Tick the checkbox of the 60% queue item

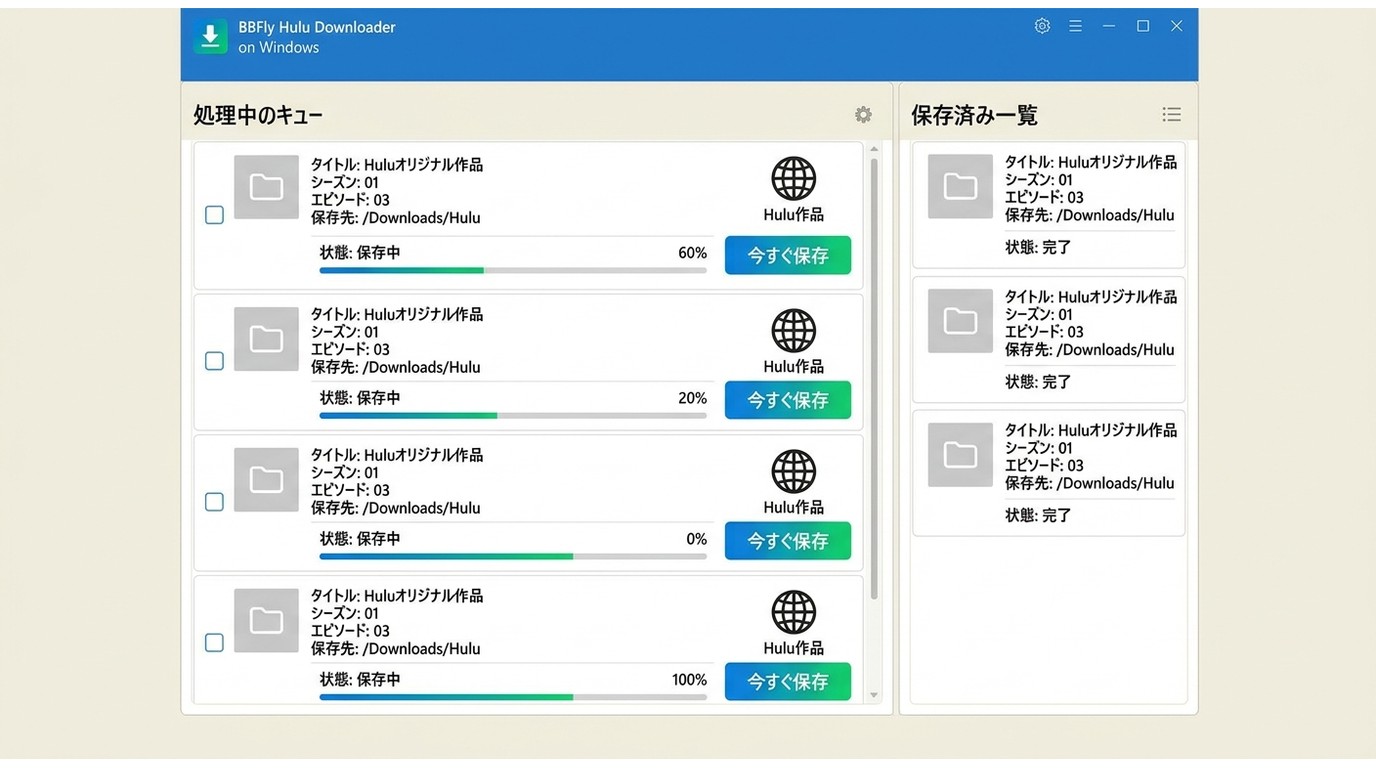tap(214, 215)
